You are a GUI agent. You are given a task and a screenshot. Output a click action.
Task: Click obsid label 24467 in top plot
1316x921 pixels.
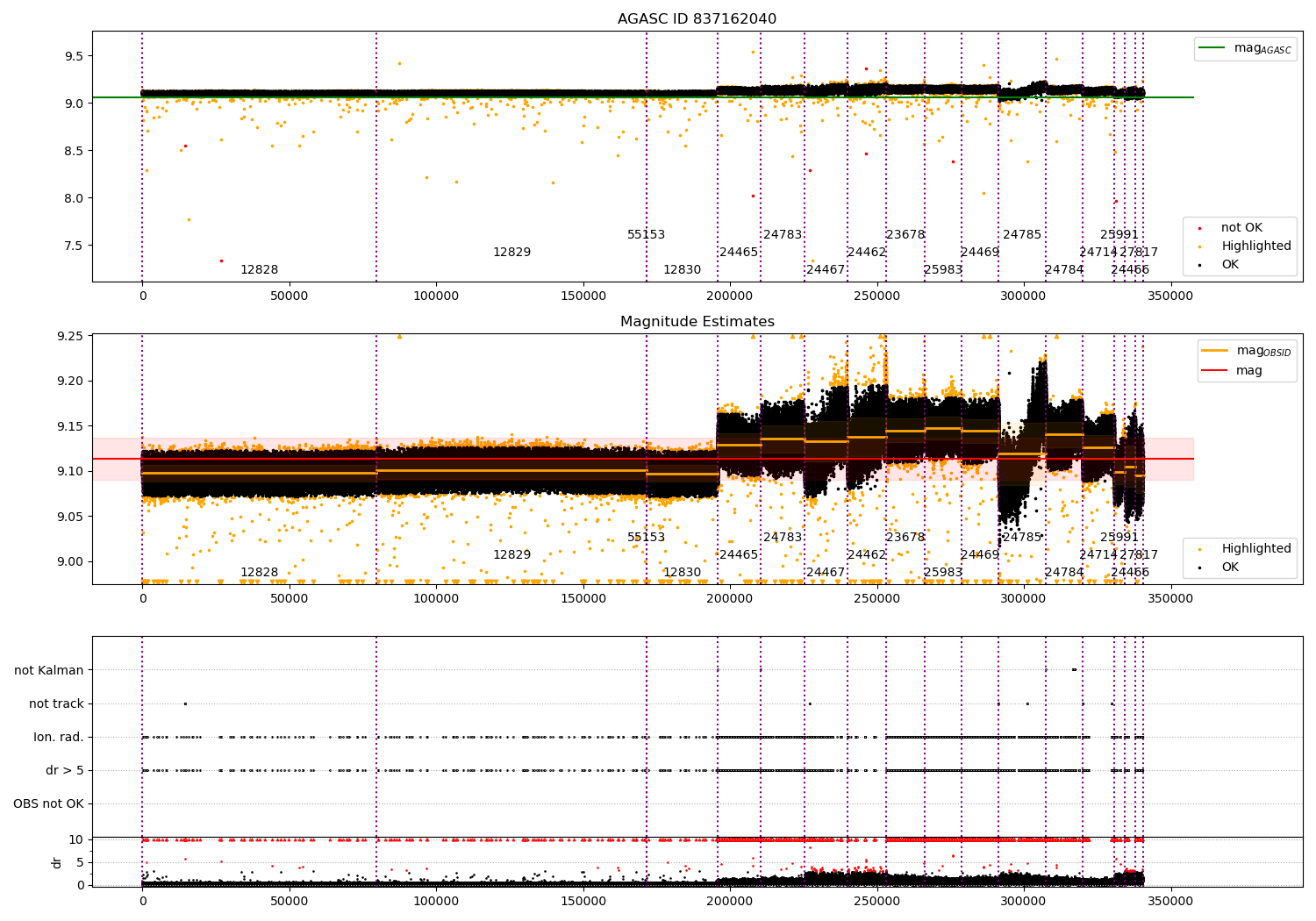pyautogui.click(x=826, y=270)
